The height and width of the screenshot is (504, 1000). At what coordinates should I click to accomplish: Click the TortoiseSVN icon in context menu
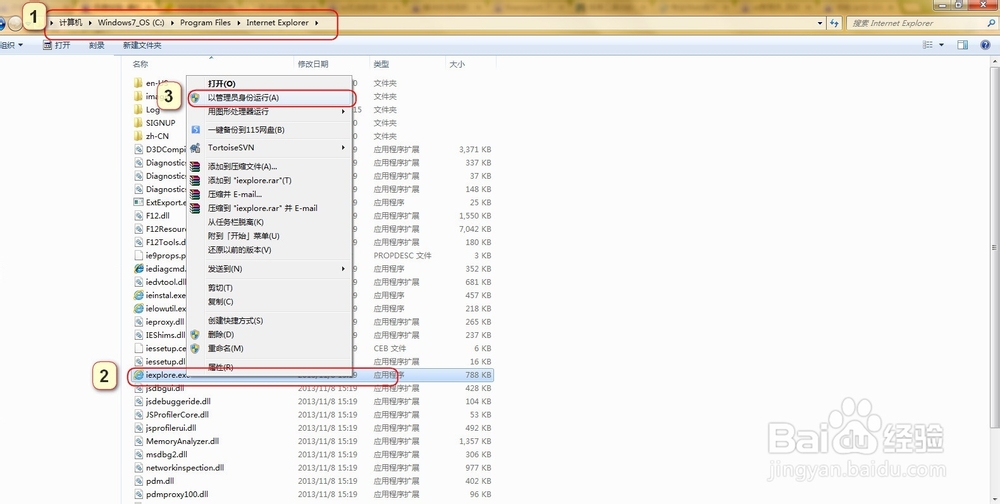point(195,148)
